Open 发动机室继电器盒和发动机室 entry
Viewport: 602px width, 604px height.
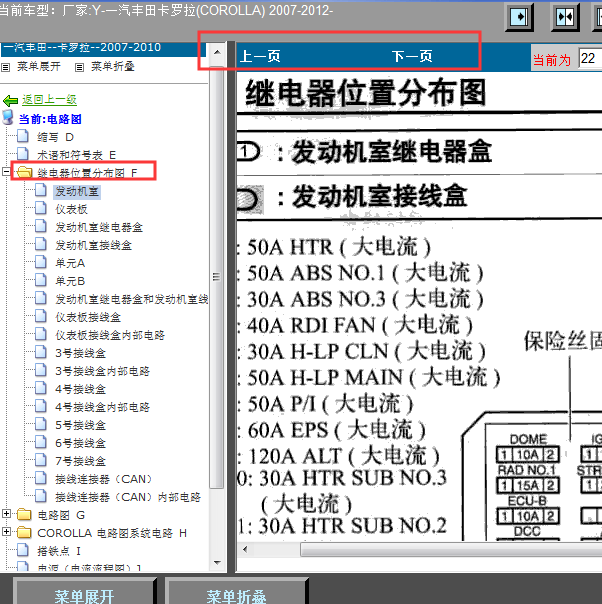[132, 299]
